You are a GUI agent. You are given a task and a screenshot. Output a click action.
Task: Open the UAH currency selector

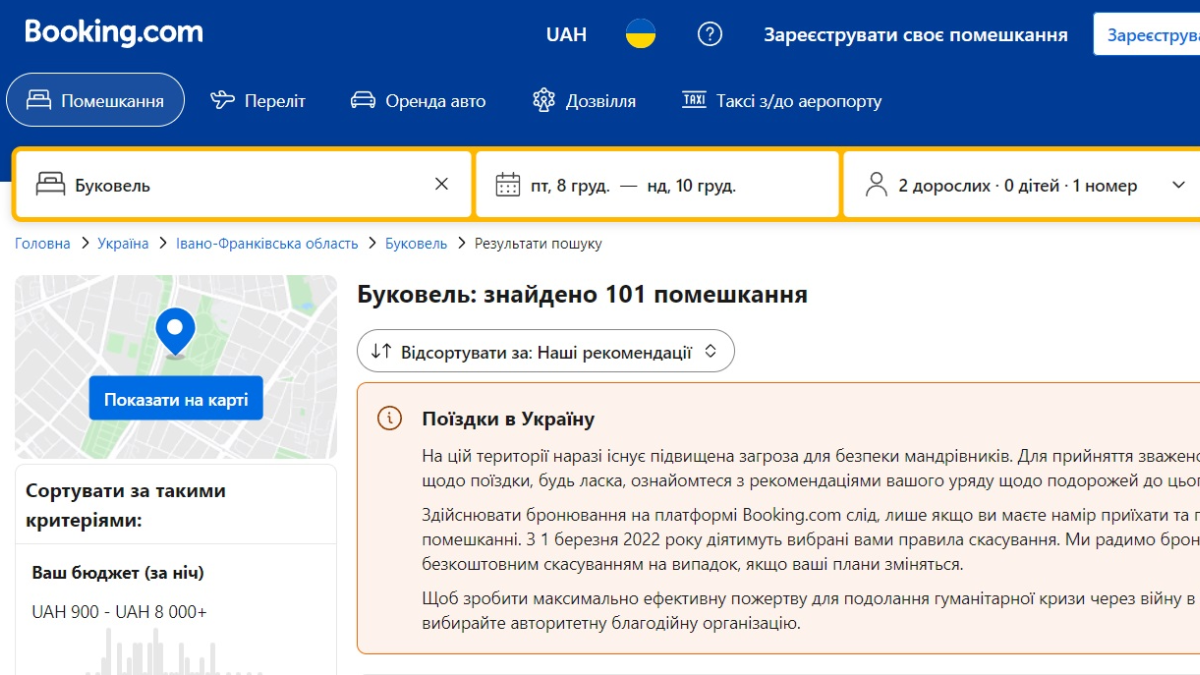coord(566,34)
